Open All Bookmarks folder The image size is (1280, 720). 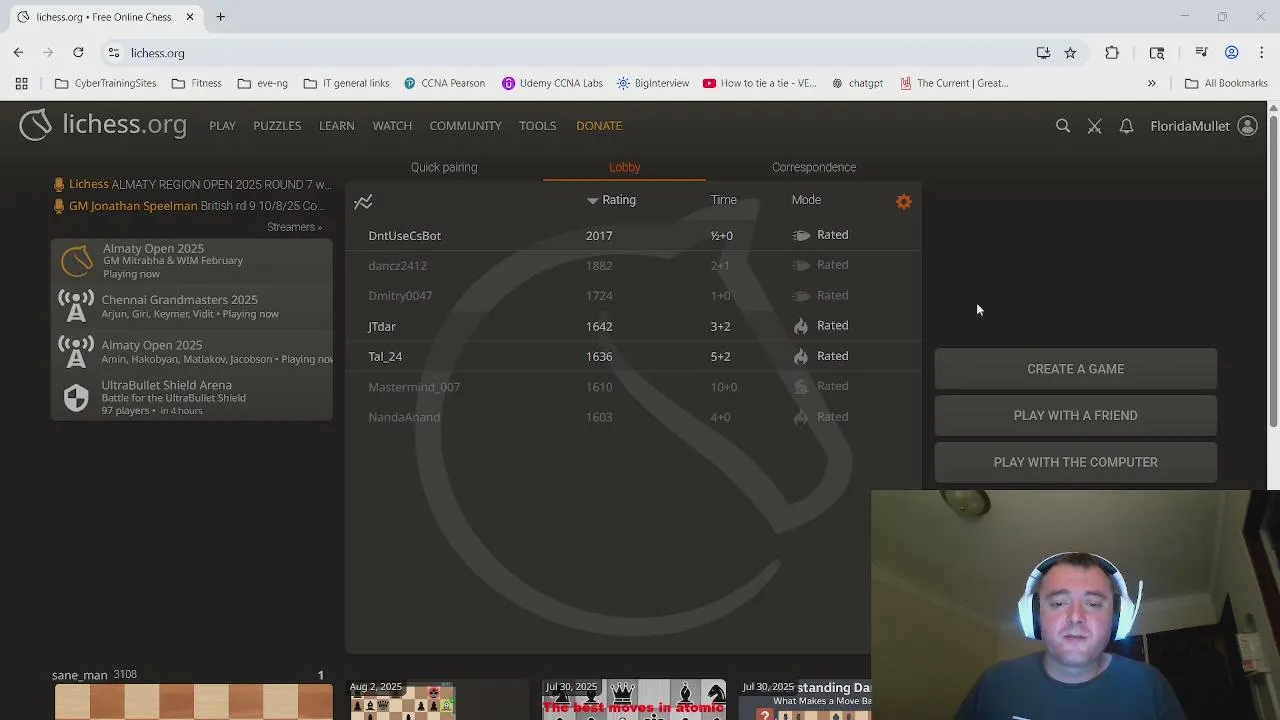1225,83
